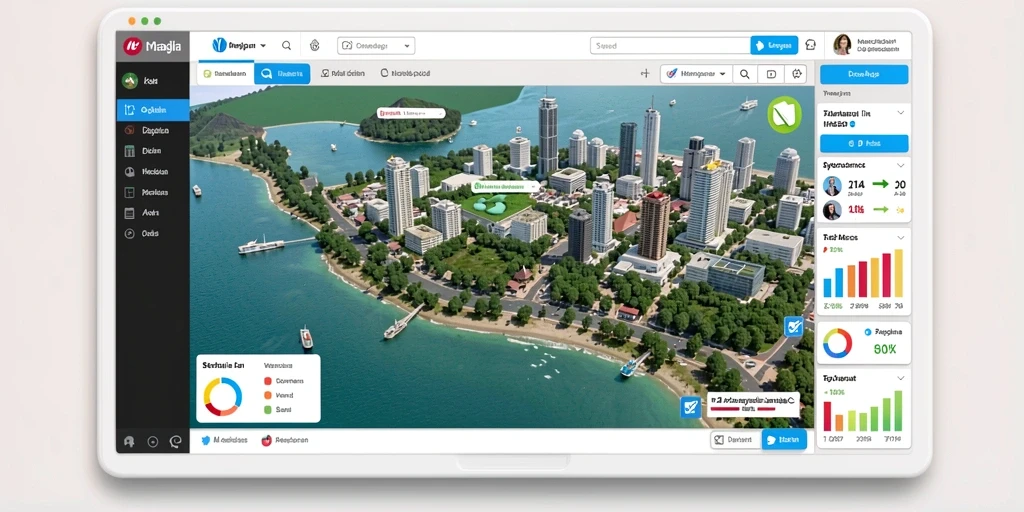
Task: Click the red round icon in bottom bar
Action: [x=266, y=441]
